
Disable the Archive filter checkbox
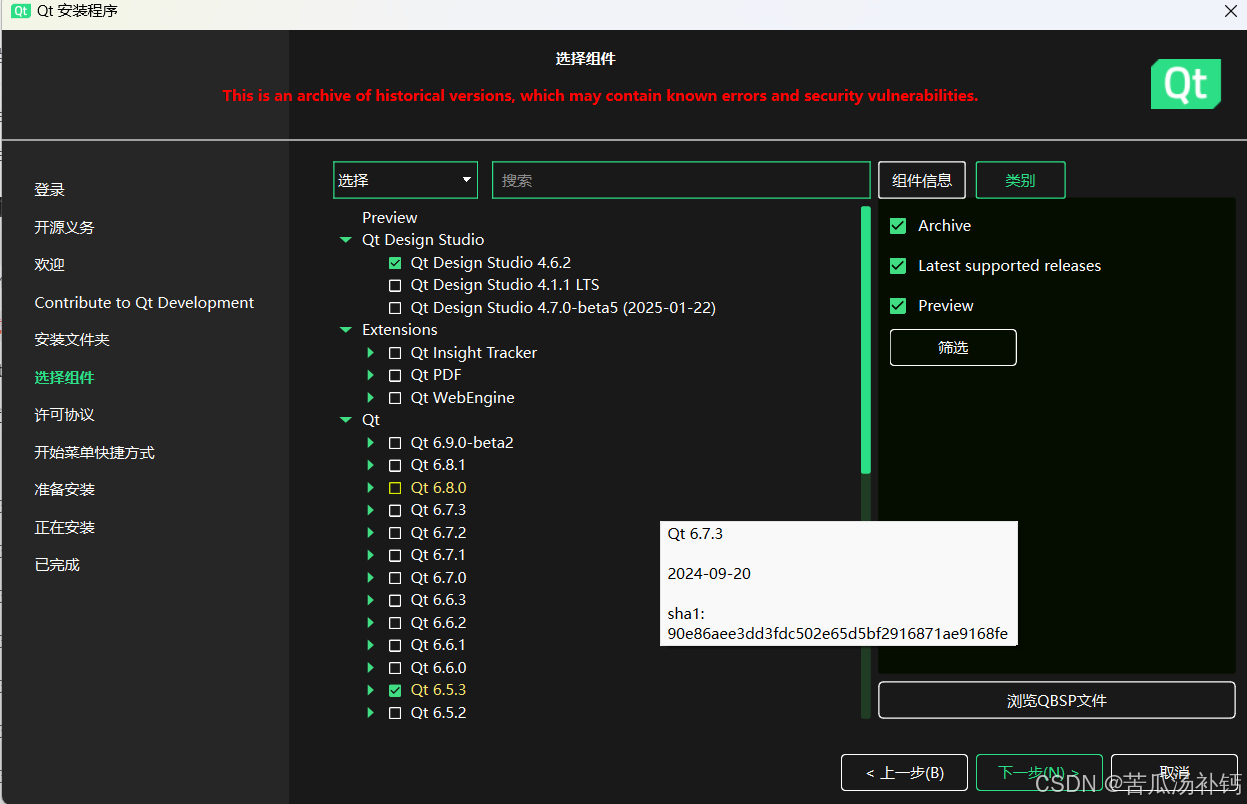click(x=898, y=226)
